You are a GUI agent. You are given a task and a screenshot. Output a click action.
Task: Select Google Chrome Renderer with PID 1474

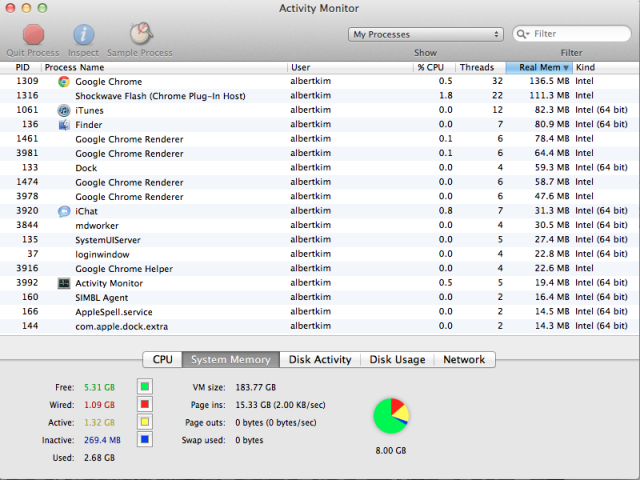tap(320, 182)
